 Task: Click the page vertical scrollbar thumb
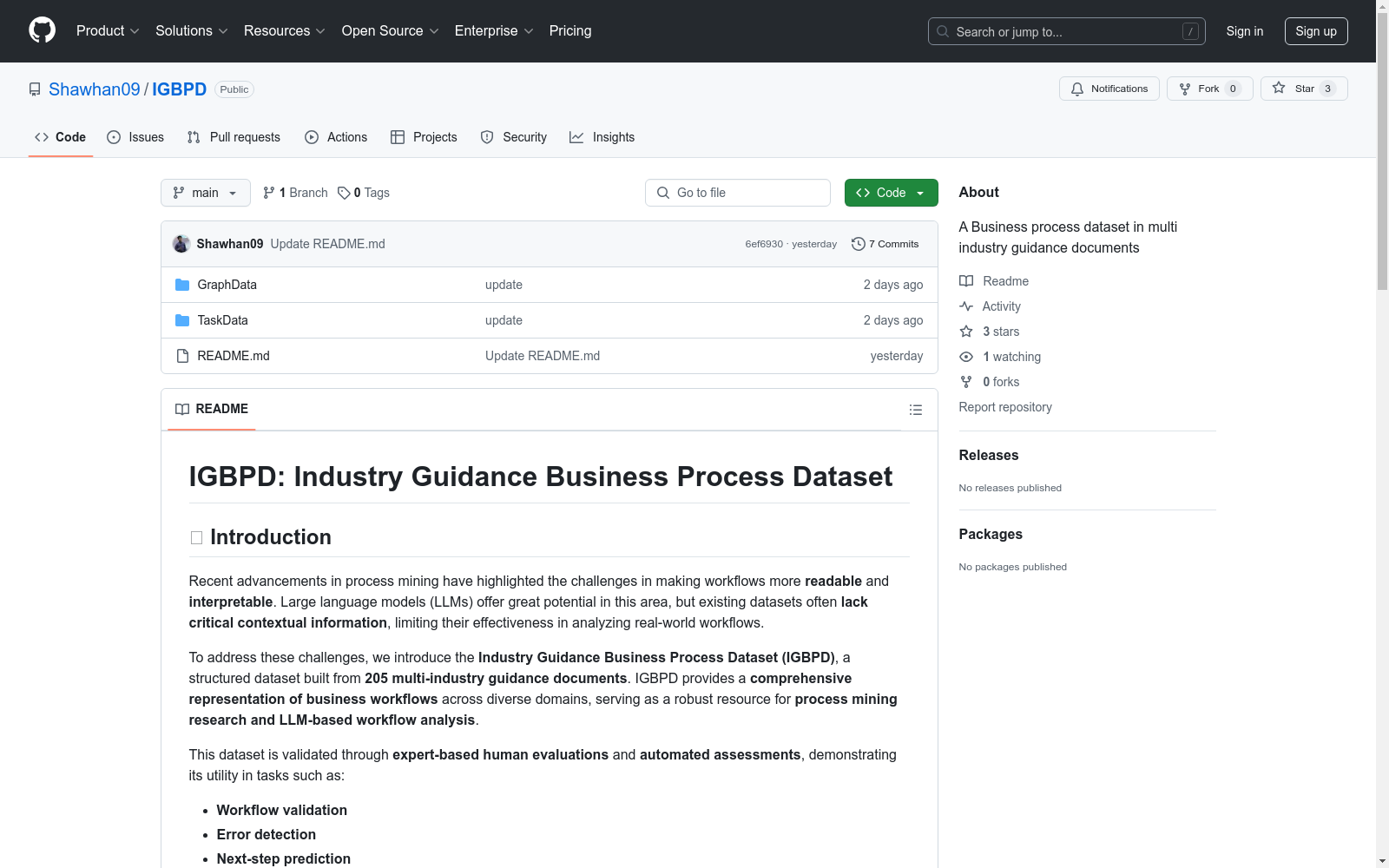(1382, 152)
